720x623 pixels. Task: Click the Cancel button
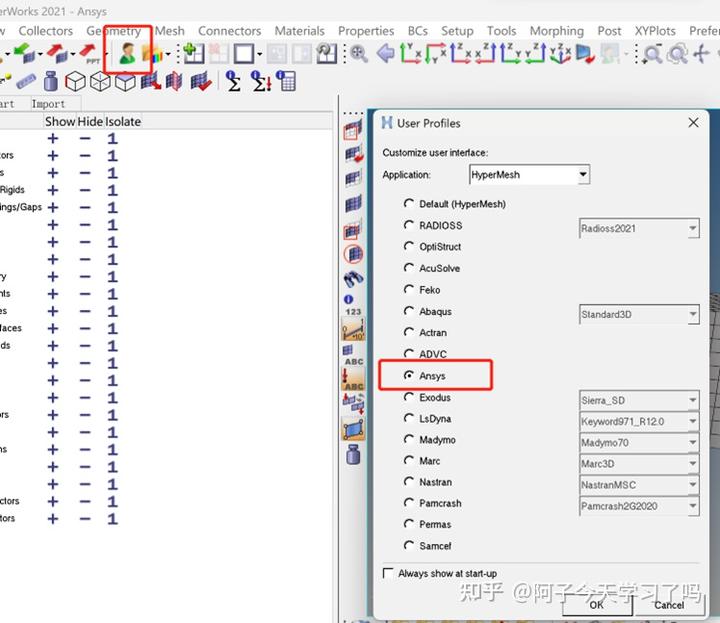coord(669,605)
